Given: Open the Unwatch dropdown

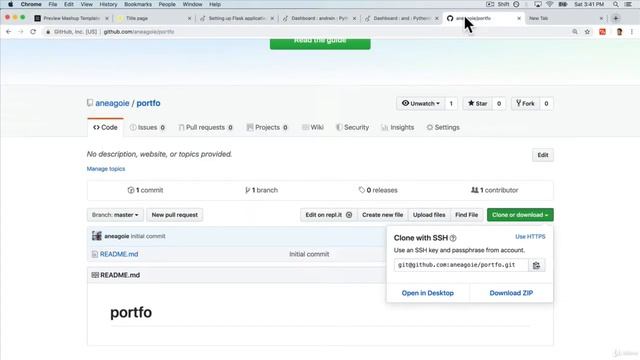Looking at the screenshot, I should click(420, 104).
